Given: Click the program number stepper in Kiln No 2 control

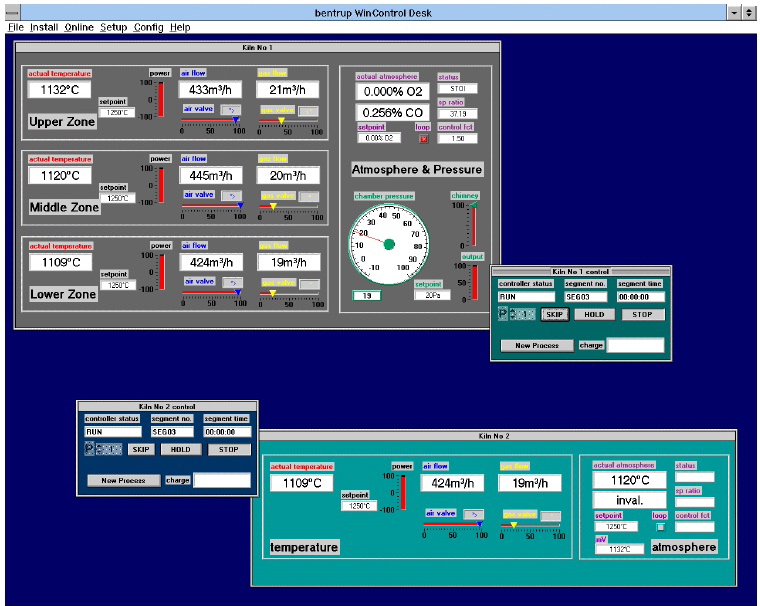Looking at the screenshot, I should (x=109, y=449).
